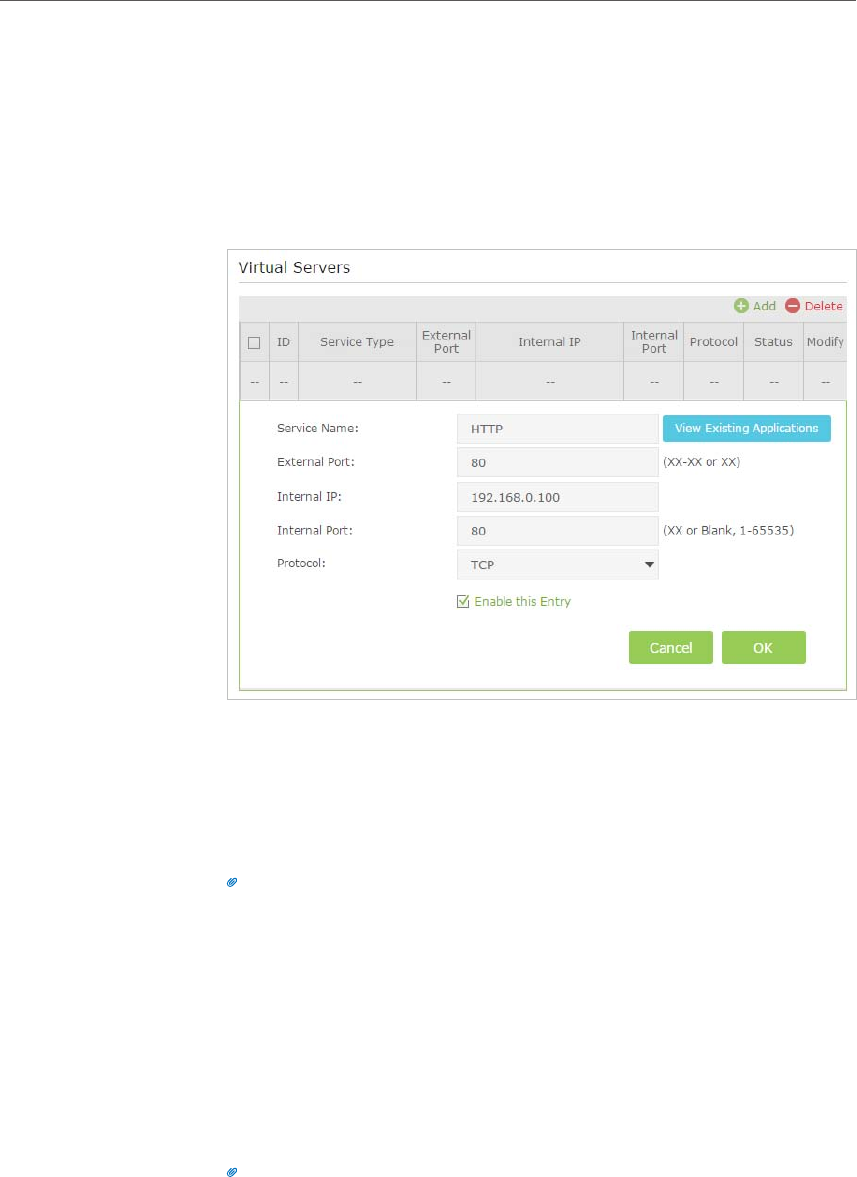Image resolution: width=857 pixels, height=1177 pixels.
Task: Focus the Service Name field with HTTP
Action: [558, 429]
